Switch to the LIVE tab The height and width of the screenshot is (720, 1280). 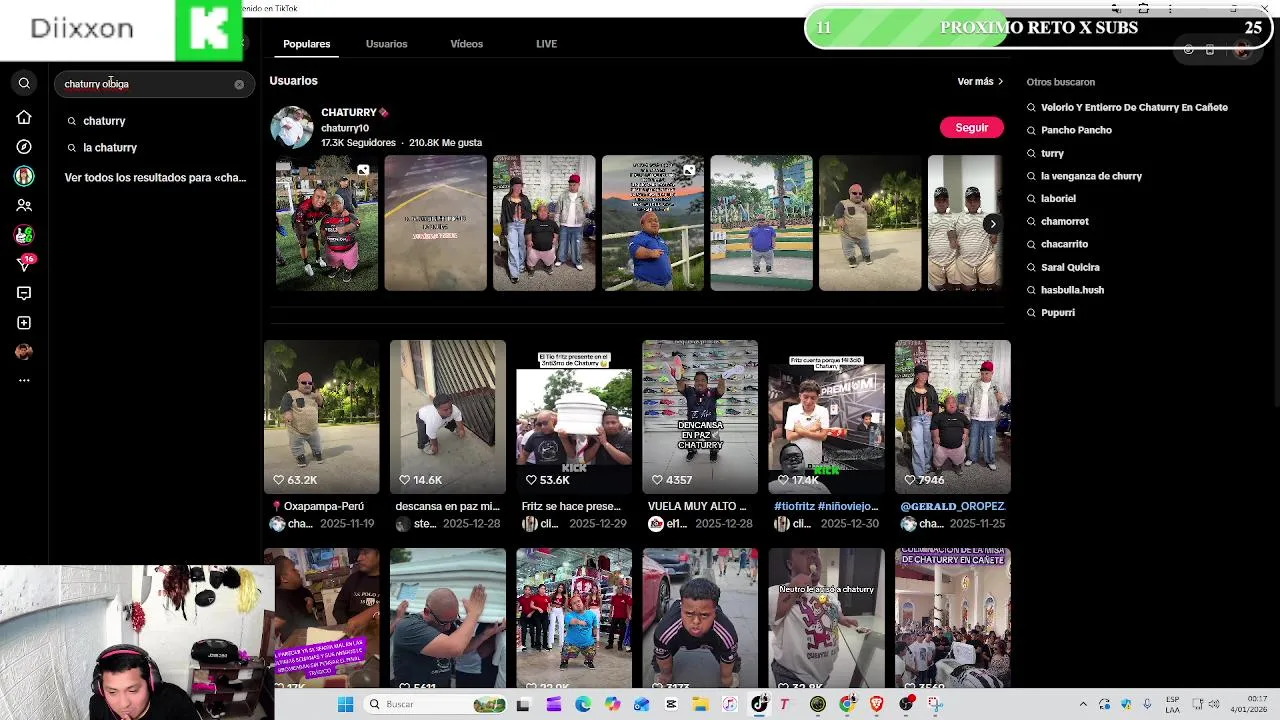pos(546,44)
